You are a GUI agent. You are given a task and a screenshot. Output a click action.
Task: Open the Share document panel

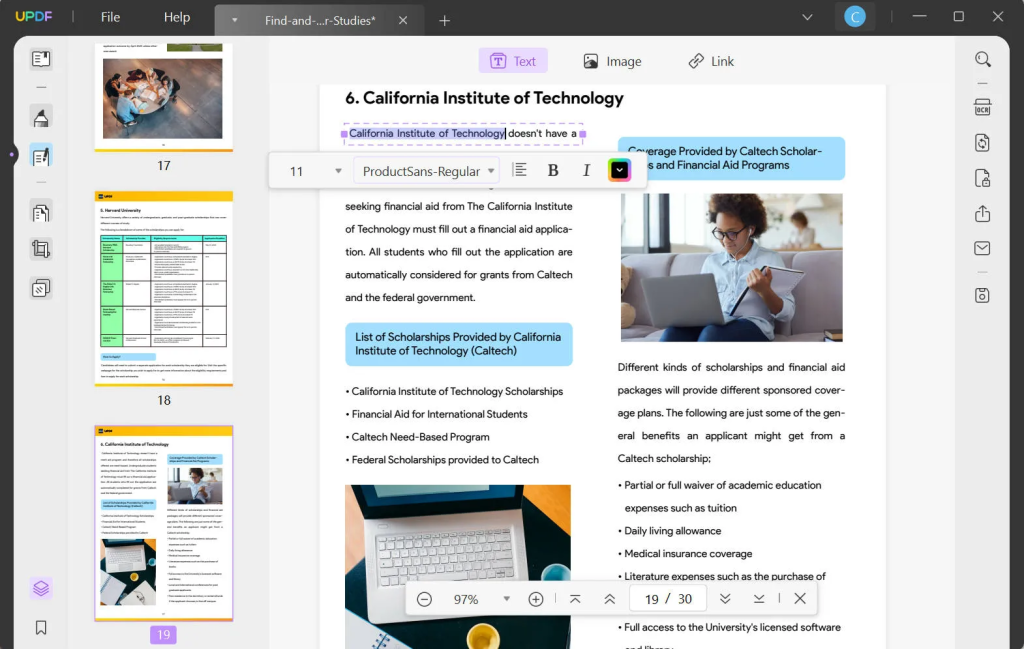point(982,213)
